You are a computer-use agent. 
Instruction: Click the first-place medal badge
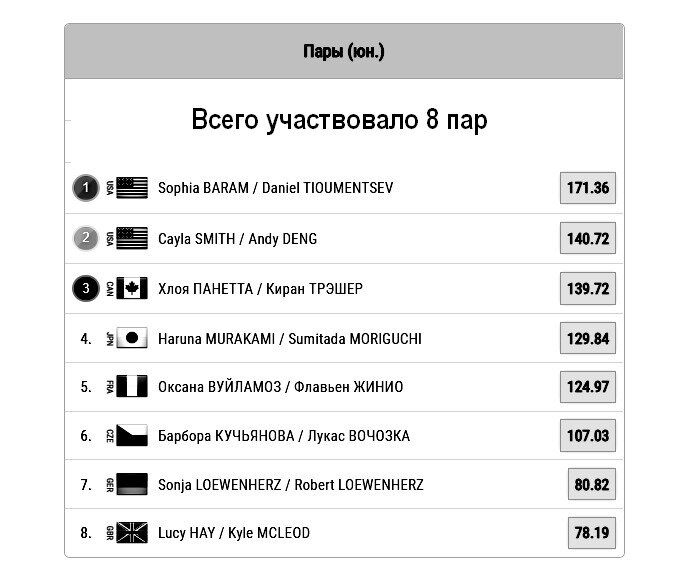(x=86, y=188)
